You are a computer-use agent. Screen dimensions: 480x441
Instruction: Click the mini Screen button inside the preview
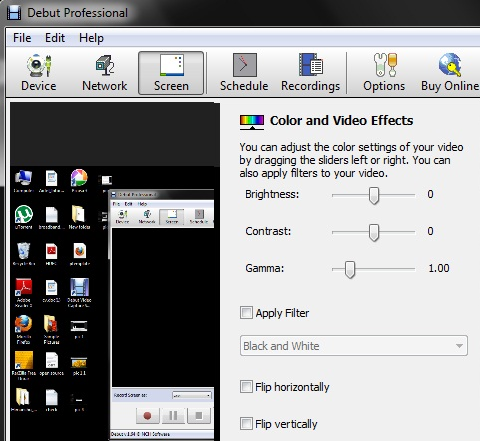pyautogui.click(x=172, y=217)
